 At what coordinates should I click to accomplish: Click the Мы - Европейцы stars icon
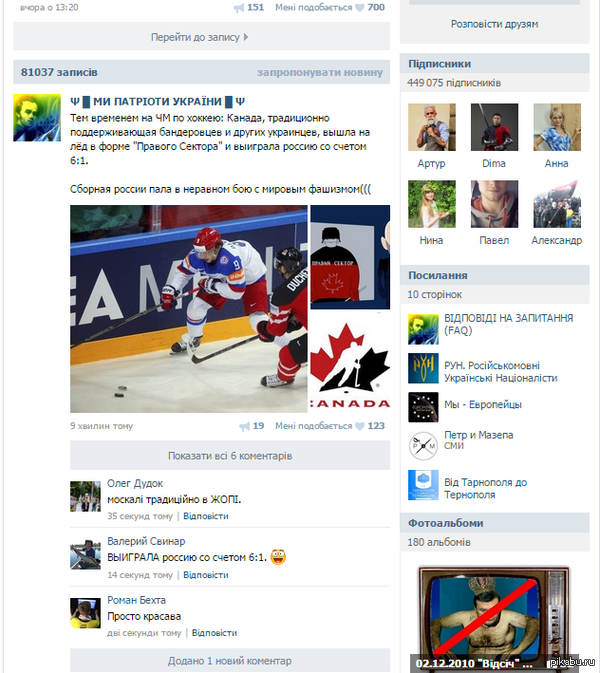(x=423, y=407)
